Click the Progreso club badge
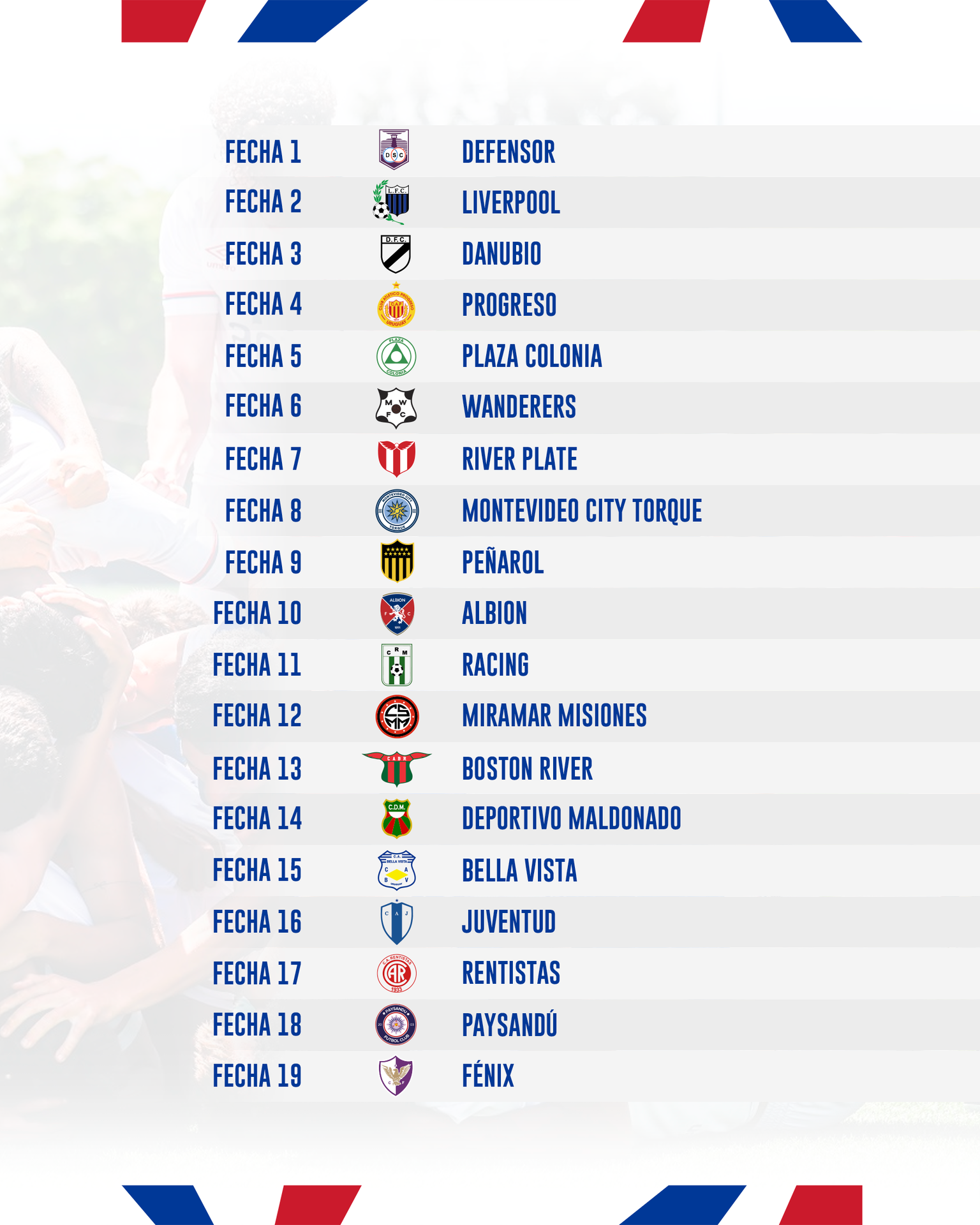This screenshot has width=980, height=1225. pos(396,306)
